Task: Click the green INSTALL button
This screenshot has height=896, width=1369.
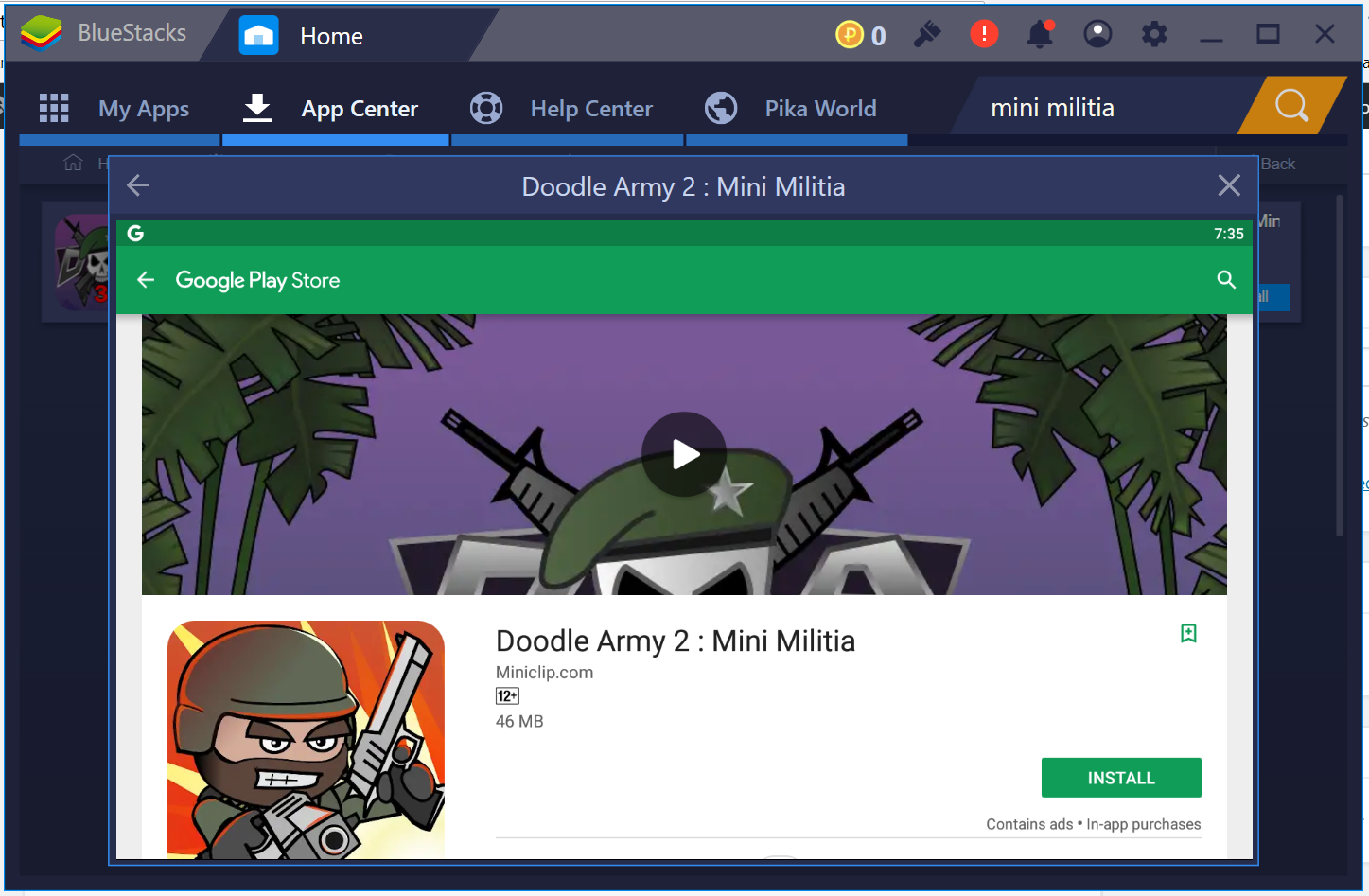Action: point(1121,778)
